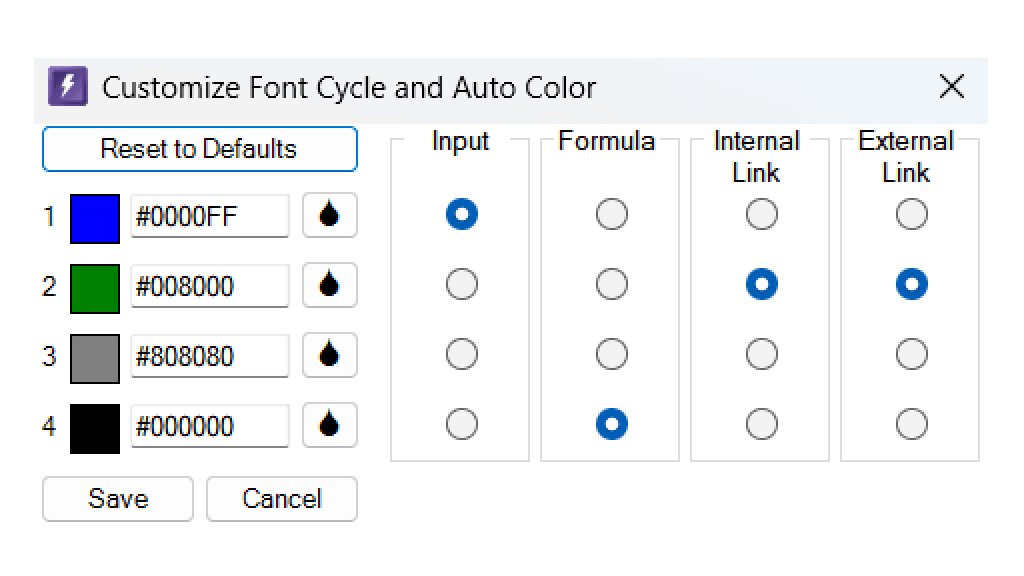Select Formula radio for color 1
1024x576 pixels.
pos(609,214)
